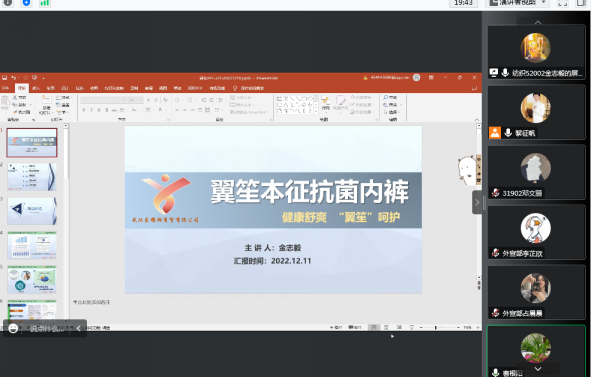This screenshot has height=378, width=592.
Task: Click the Find magnifier icon in ribbon
Action: [385, 97]
